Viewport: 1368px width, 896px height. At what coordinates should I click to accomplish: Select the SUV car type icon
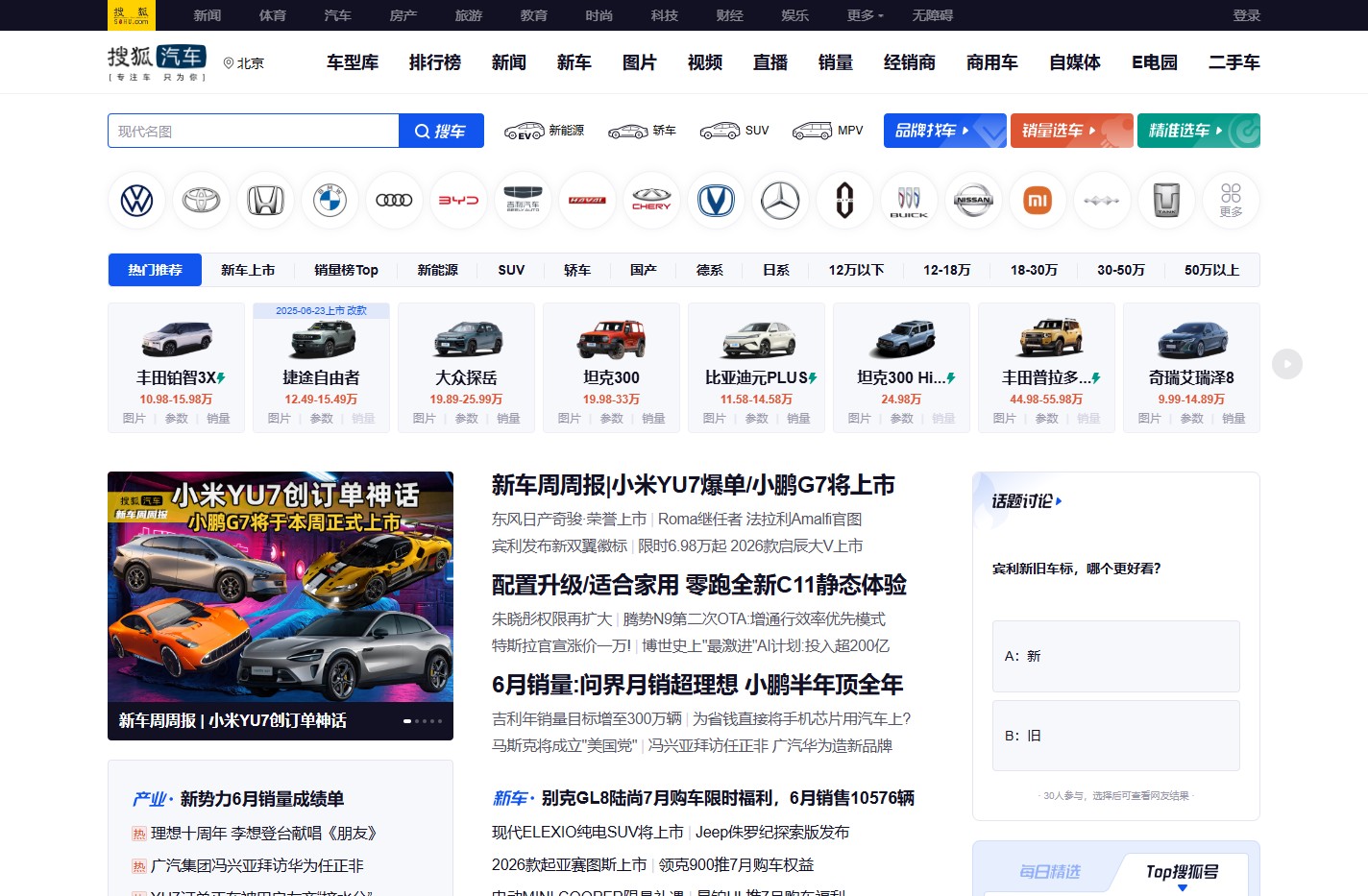pos(734,131)
